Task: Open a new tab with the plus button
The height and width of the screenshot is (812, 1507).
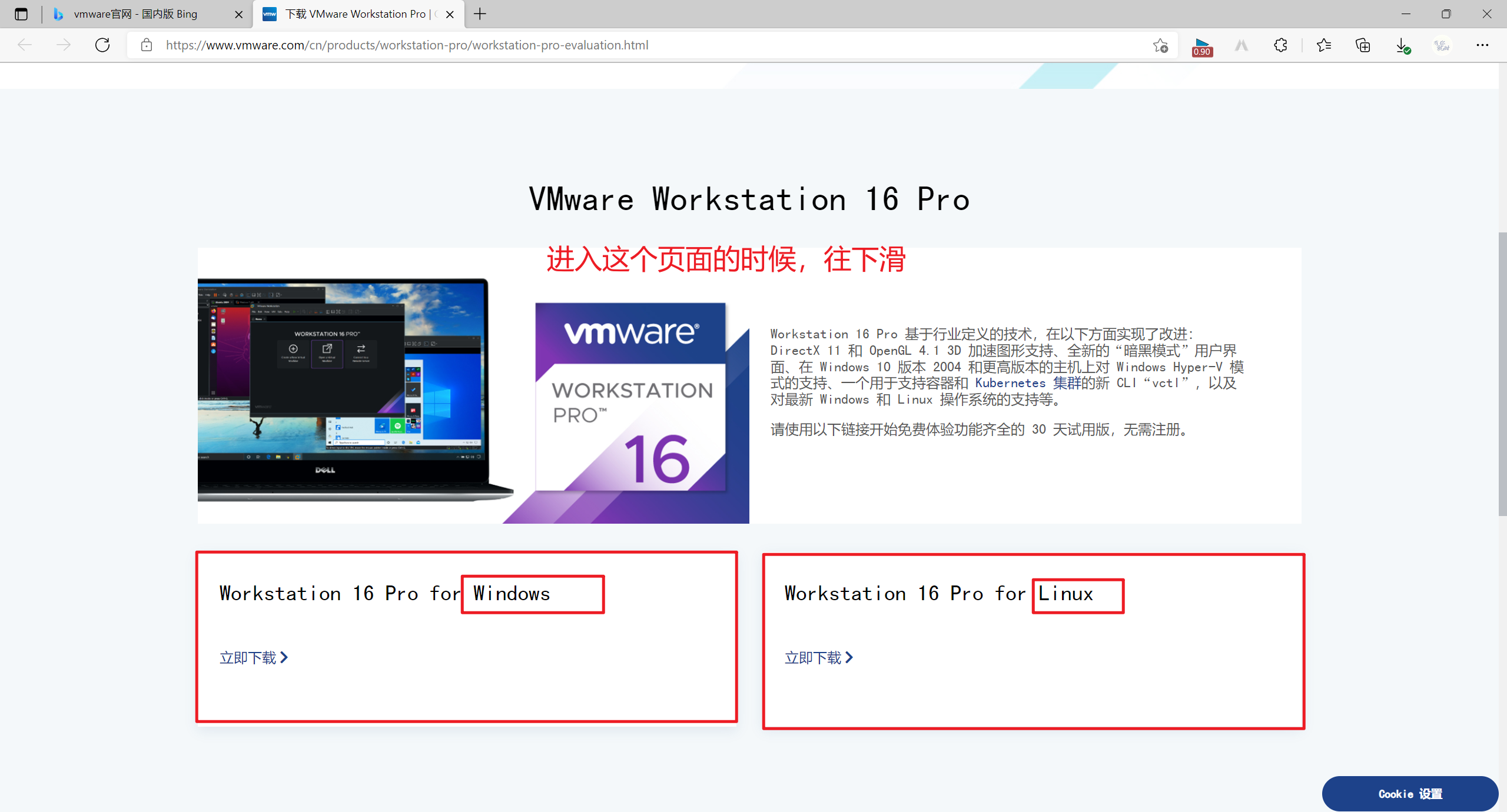Action: click(x=480, y=14)
